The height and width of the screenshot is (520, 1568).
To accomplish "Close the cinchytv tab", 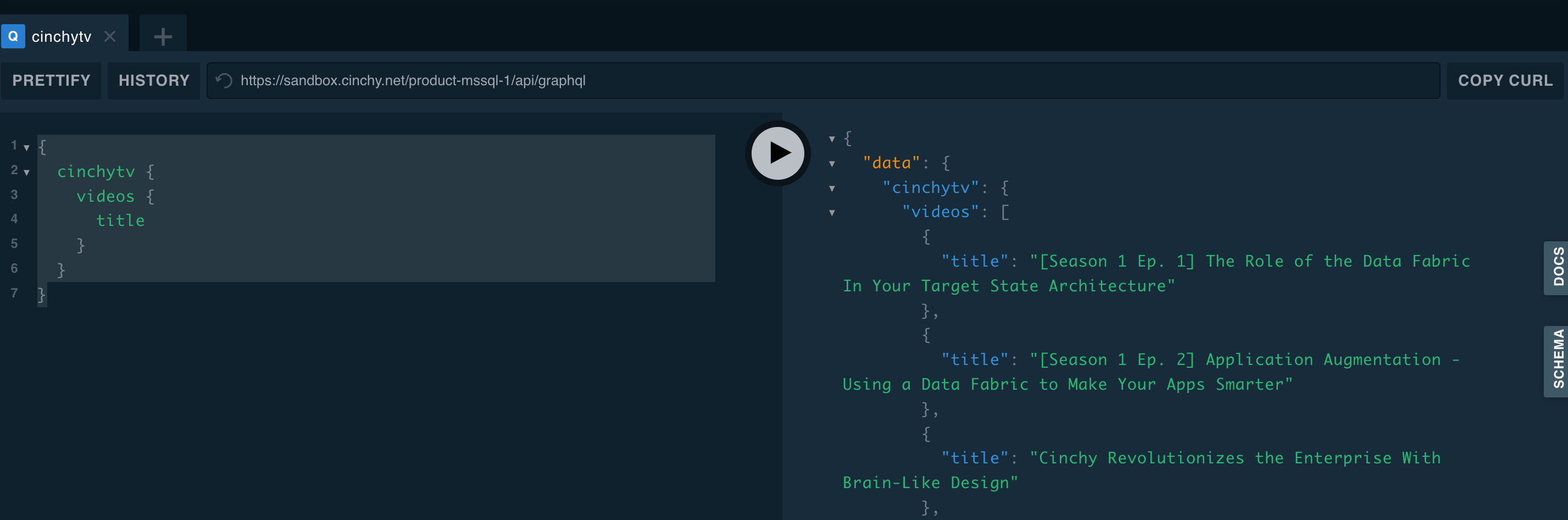I will coord(110,36).
